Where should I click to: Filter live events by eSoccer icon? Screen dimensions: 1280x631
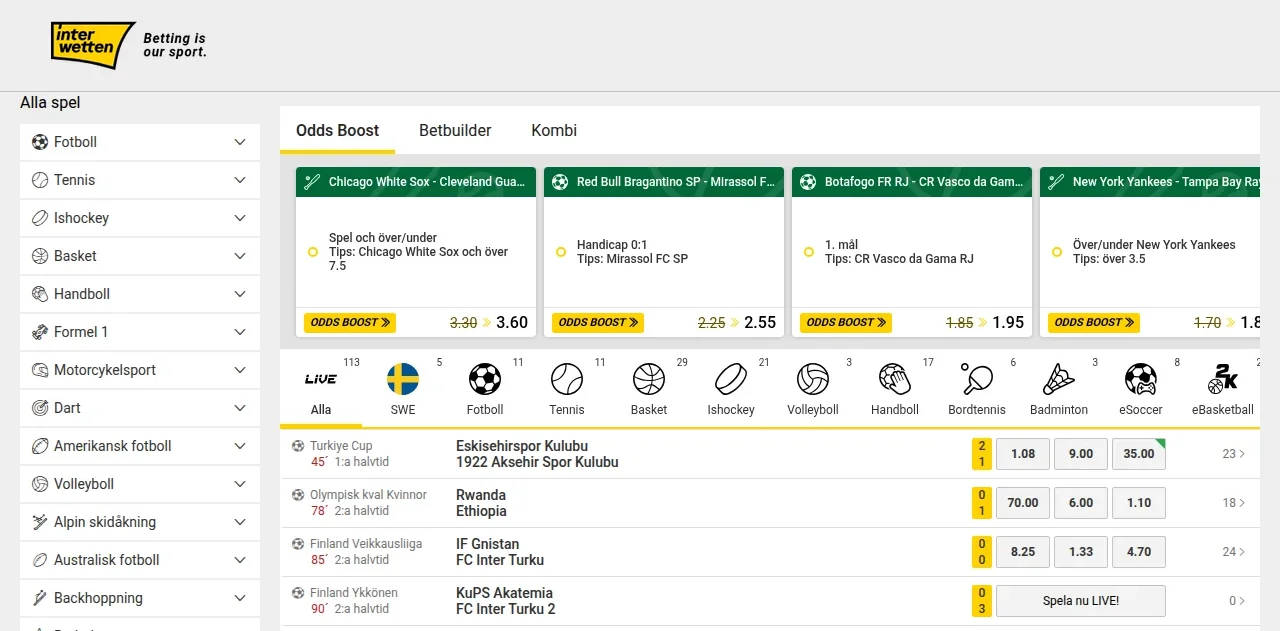pyautogui.click(x=1141, y=379)
